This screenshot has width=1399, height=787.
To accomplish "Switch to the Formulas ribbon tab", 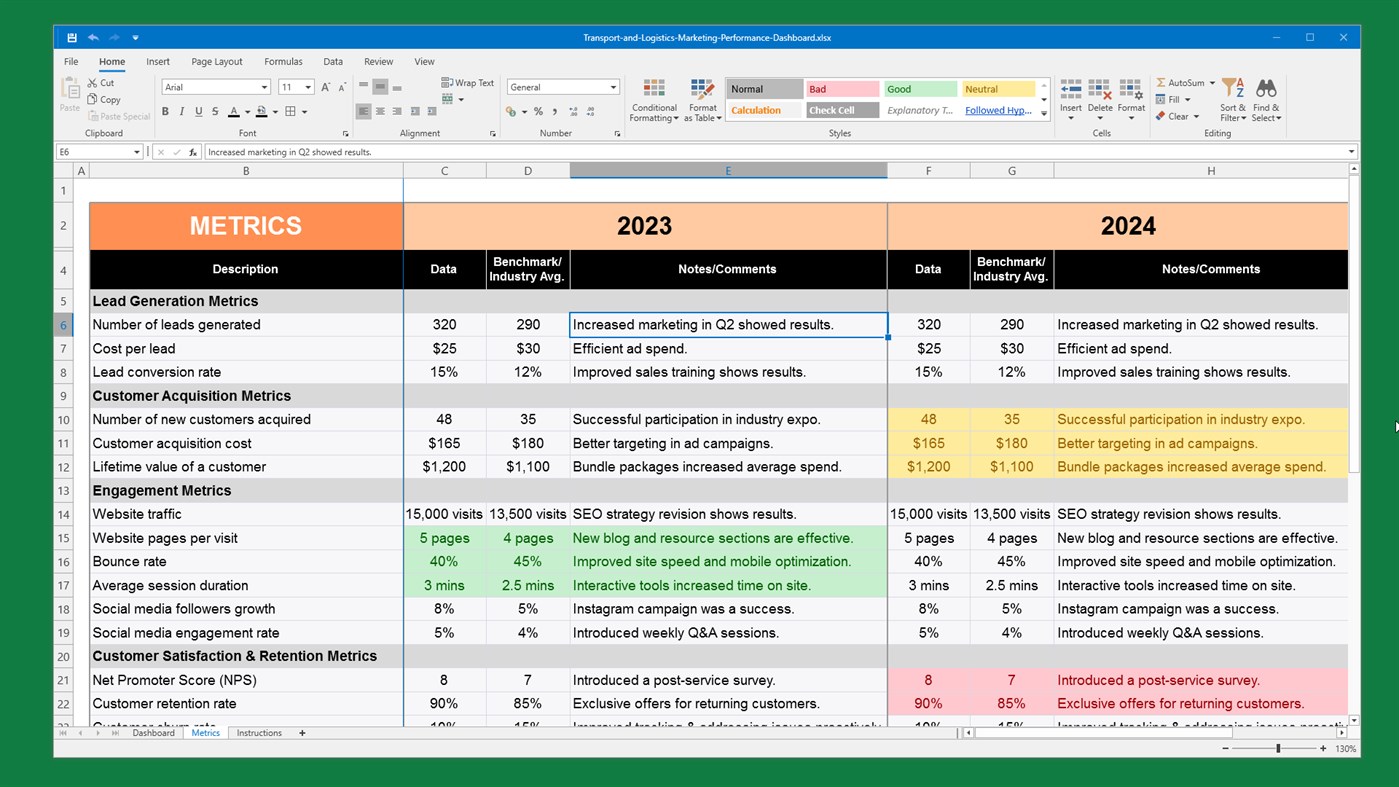I will point(283,61).
